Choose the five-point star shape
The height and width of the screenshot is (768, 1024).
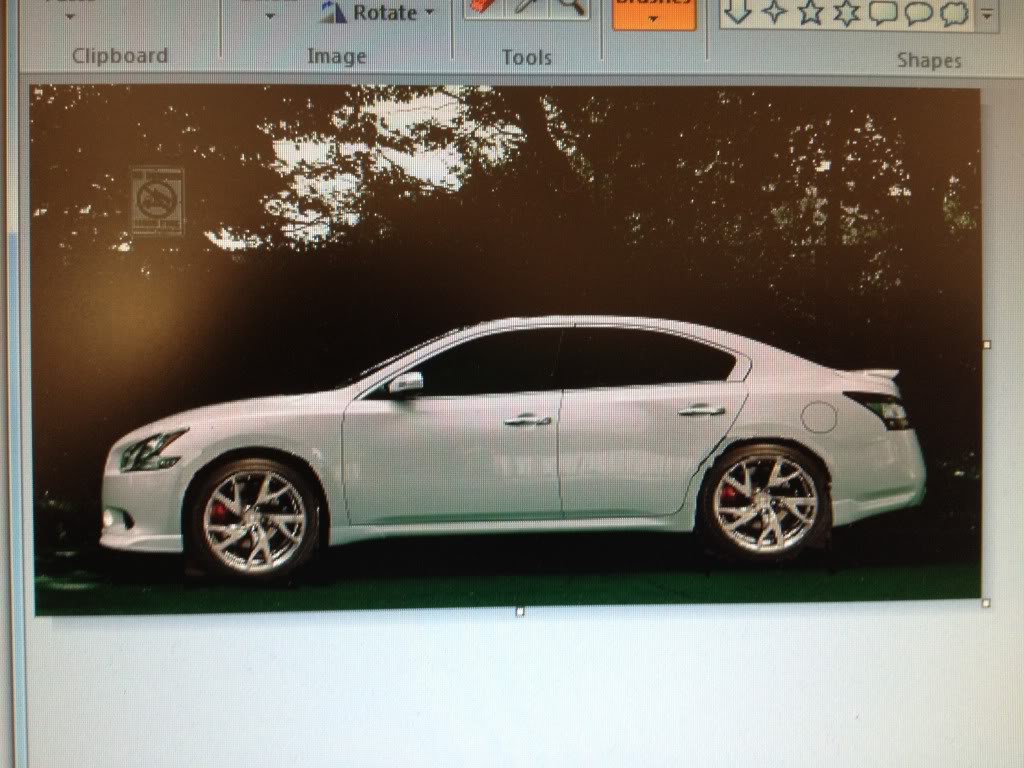[811, 12]
